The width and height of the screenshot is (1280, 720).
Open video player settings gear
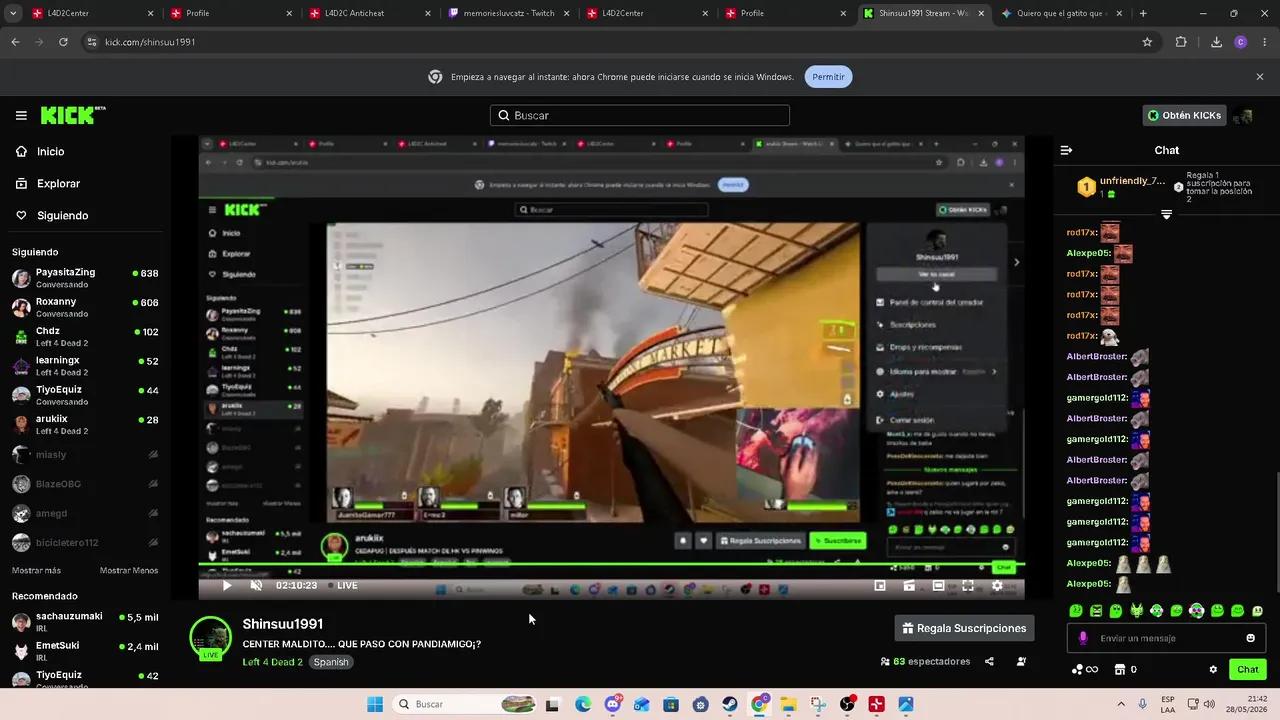[x=997, y=585]
